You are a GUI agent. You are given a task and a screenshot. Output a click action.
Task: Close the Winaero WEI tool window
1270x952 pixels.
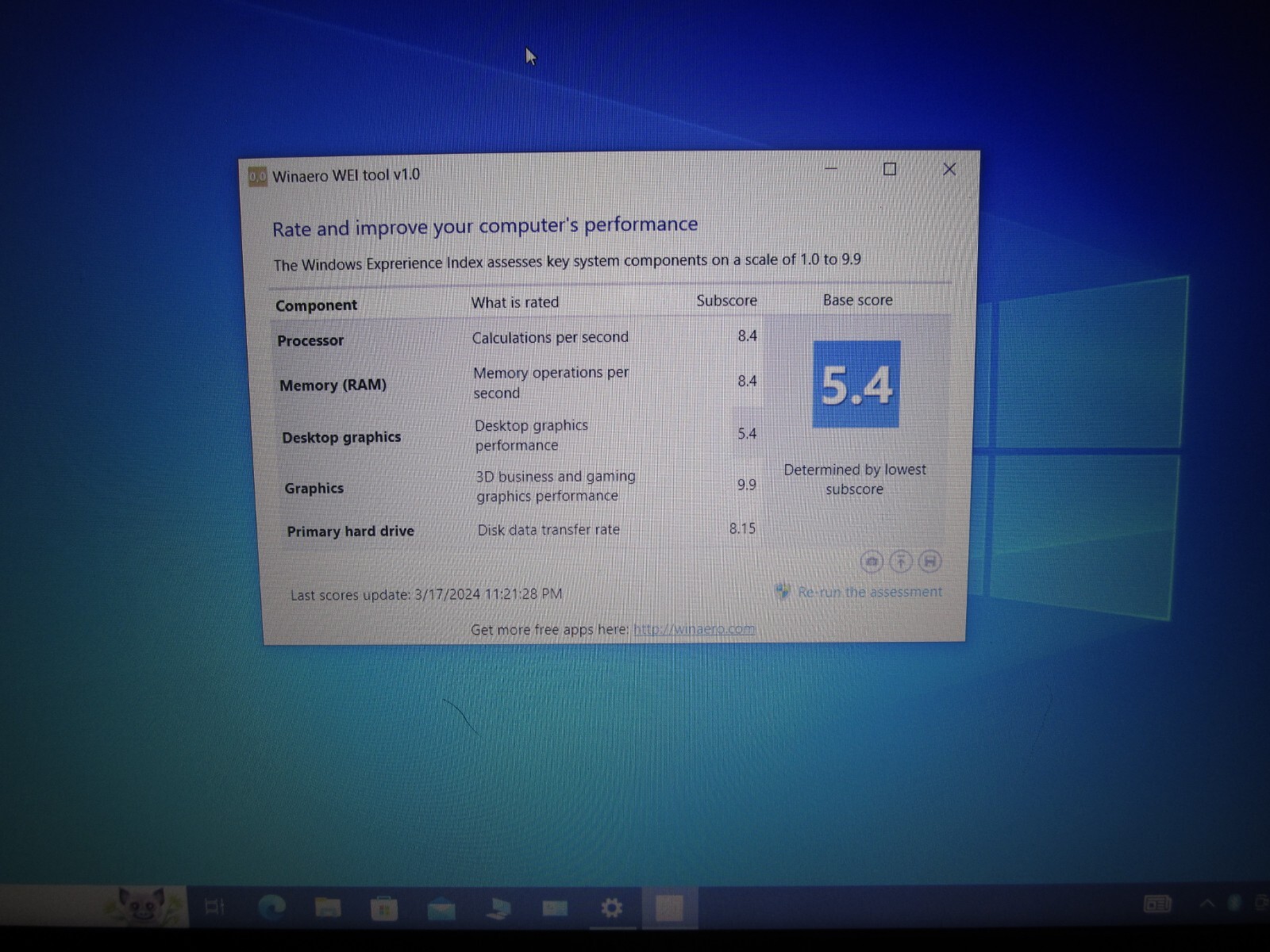(x=949, y=169)
